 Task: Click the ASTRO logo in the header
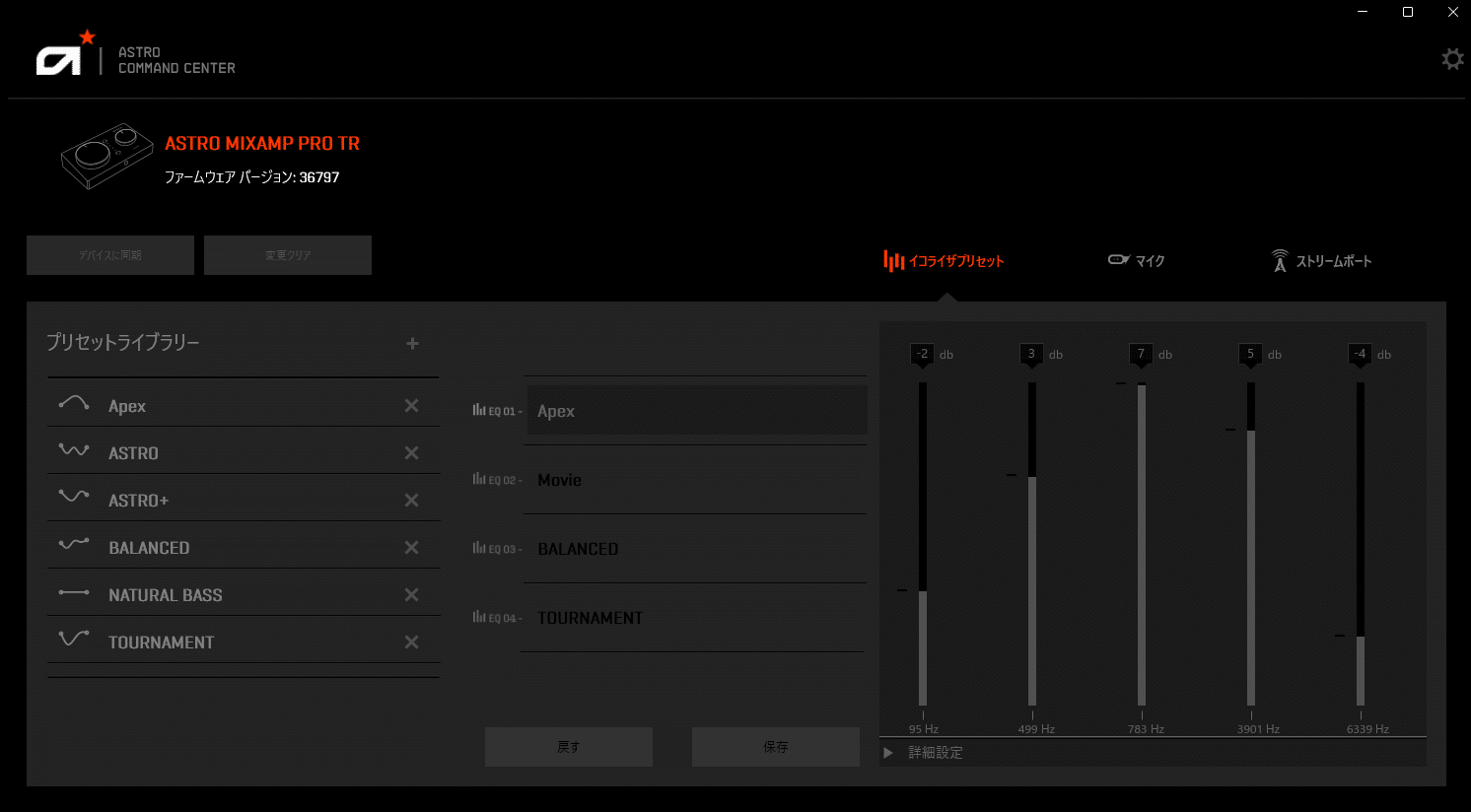[66, 53]
